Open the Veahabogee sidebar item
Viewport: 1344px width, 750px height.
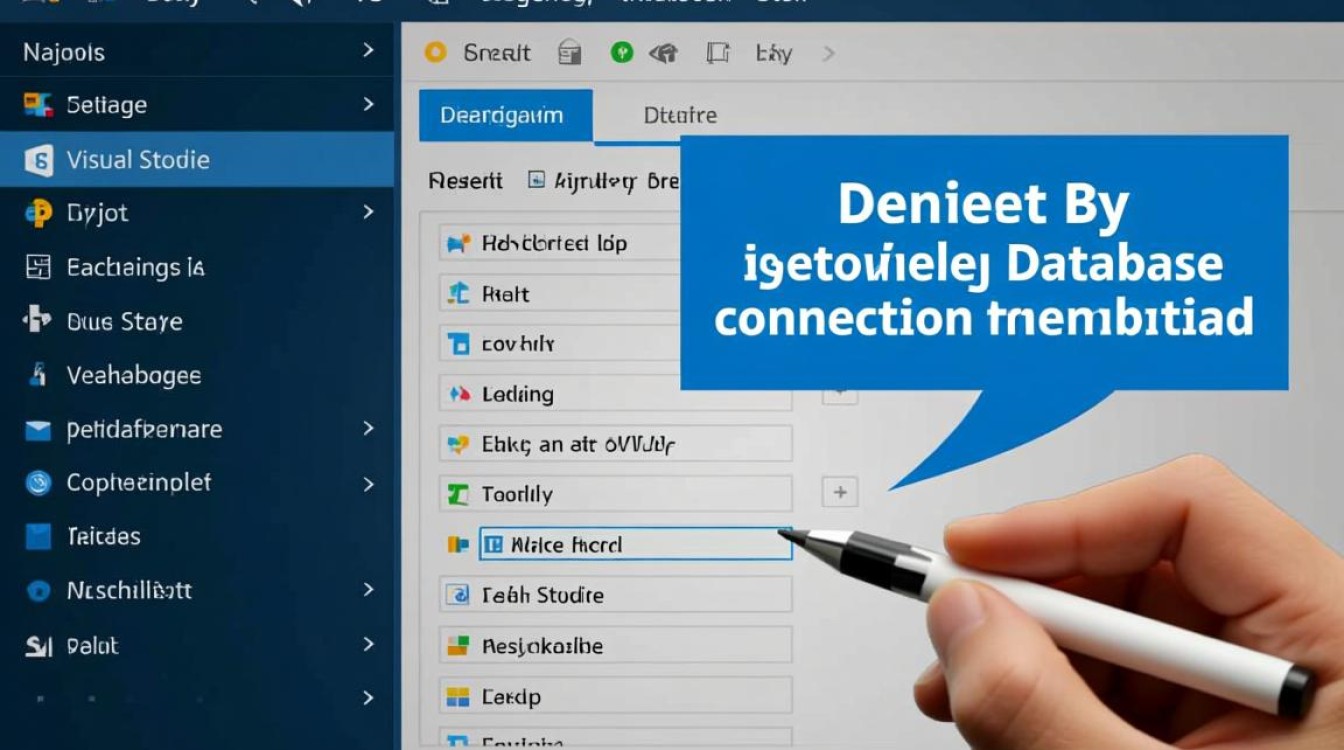pos(134,376)
